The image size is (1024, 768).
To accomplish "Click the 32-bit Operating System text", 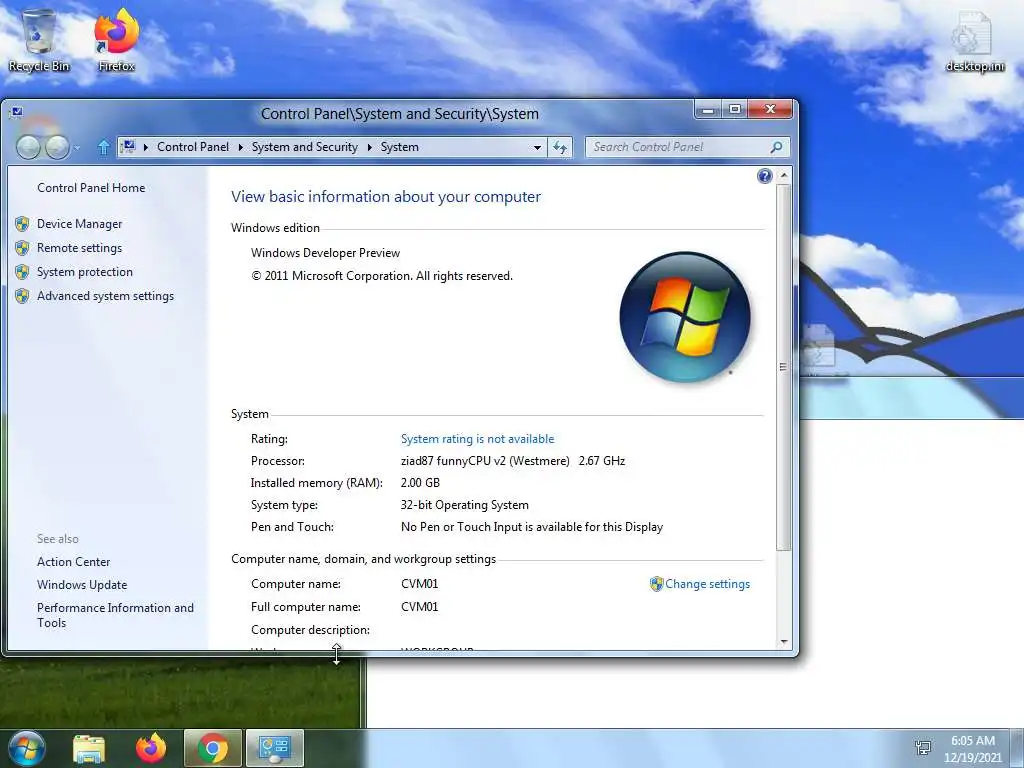I will tap(464, 505).
